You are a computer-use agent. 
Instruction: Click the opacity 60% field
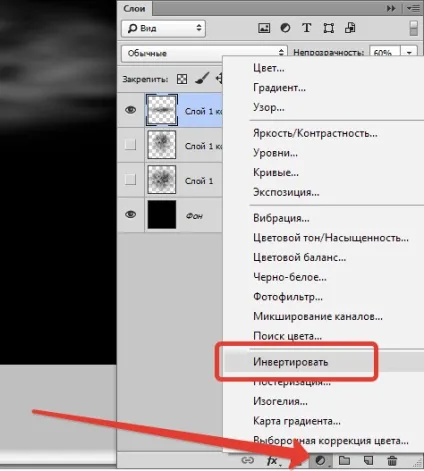[385, 53]
